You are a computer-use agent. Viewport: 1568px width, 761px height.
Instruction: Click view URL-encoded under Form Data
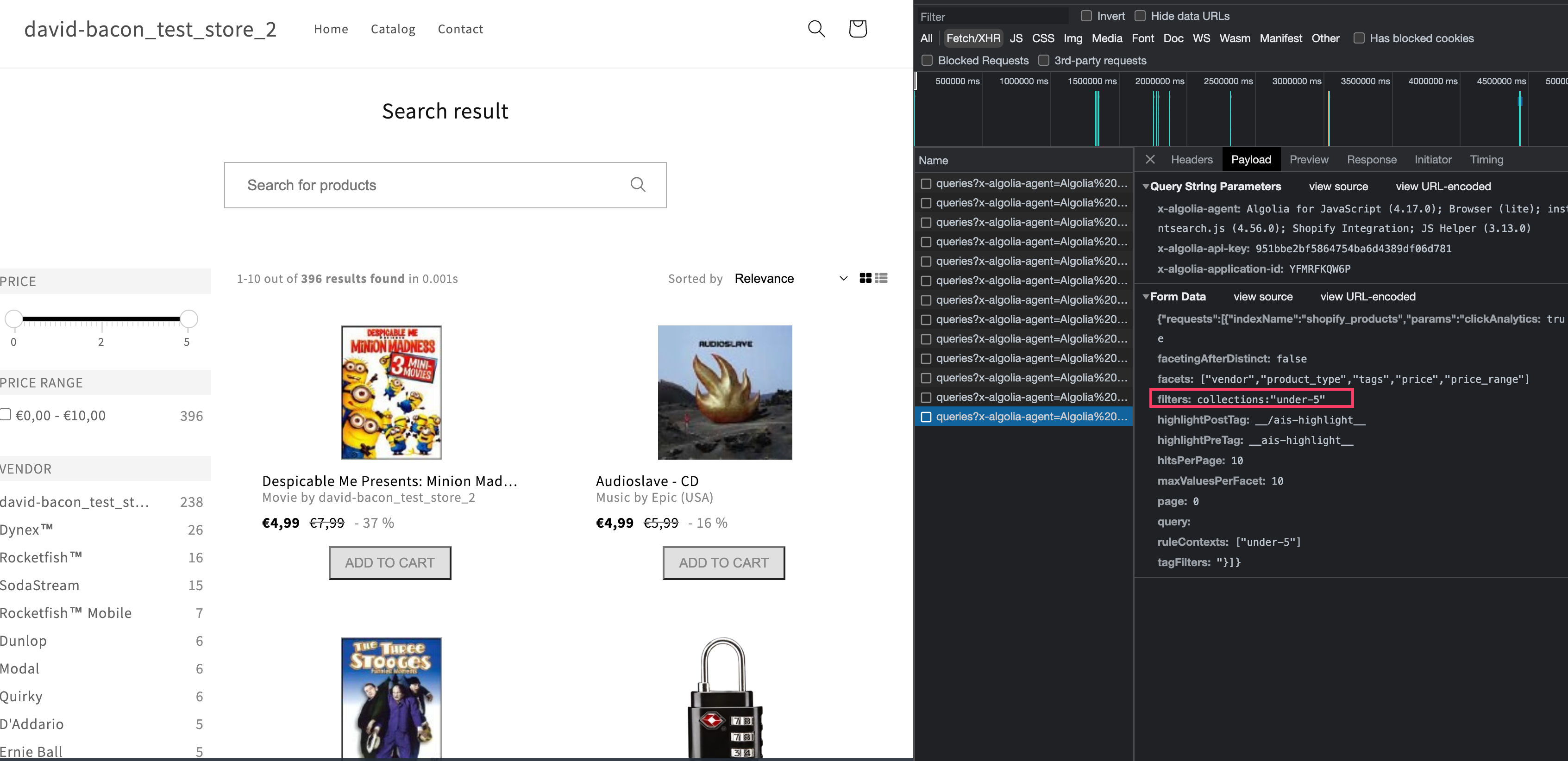point(1368,297)
